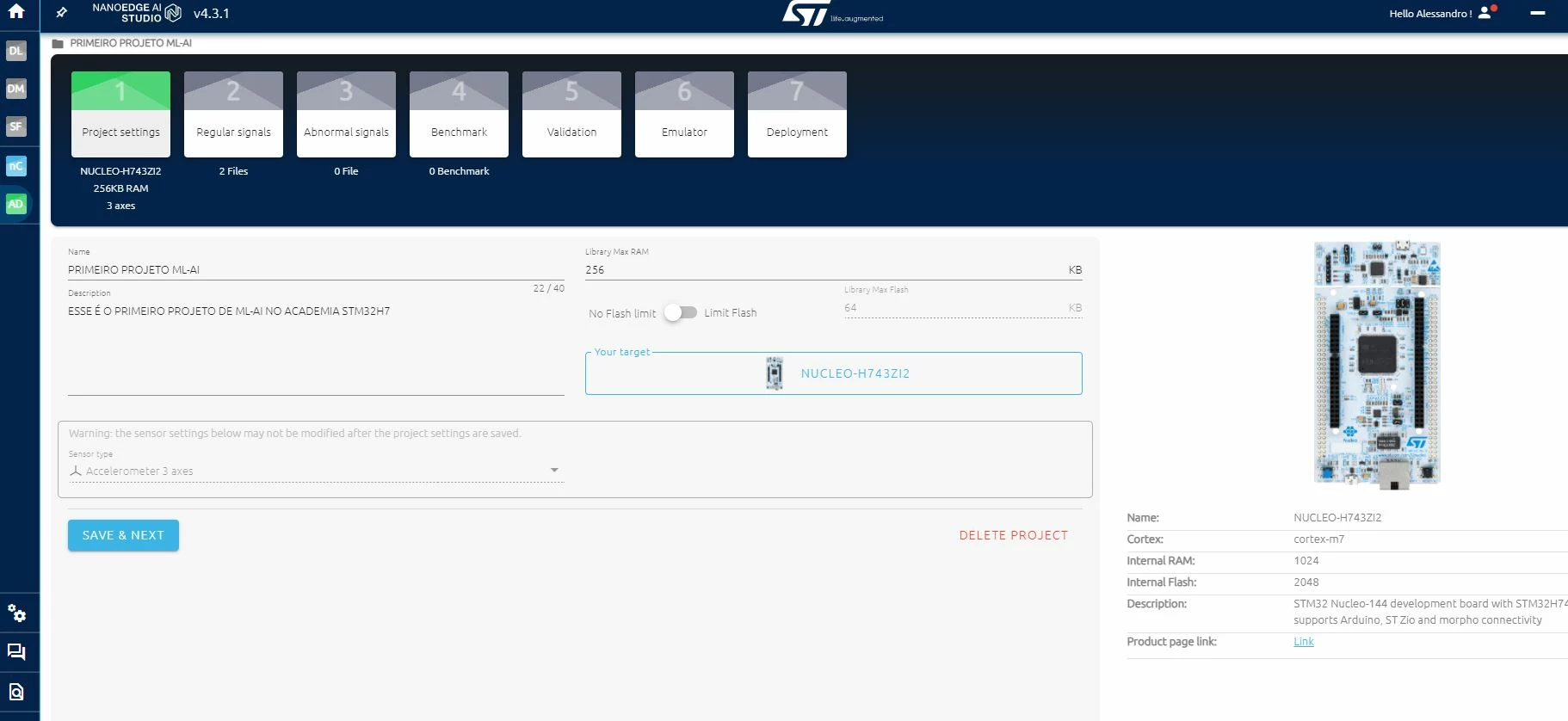Click the Hello Alessandro greeting
Viewport: 1568px width, 721px height.
point(1430,14)
